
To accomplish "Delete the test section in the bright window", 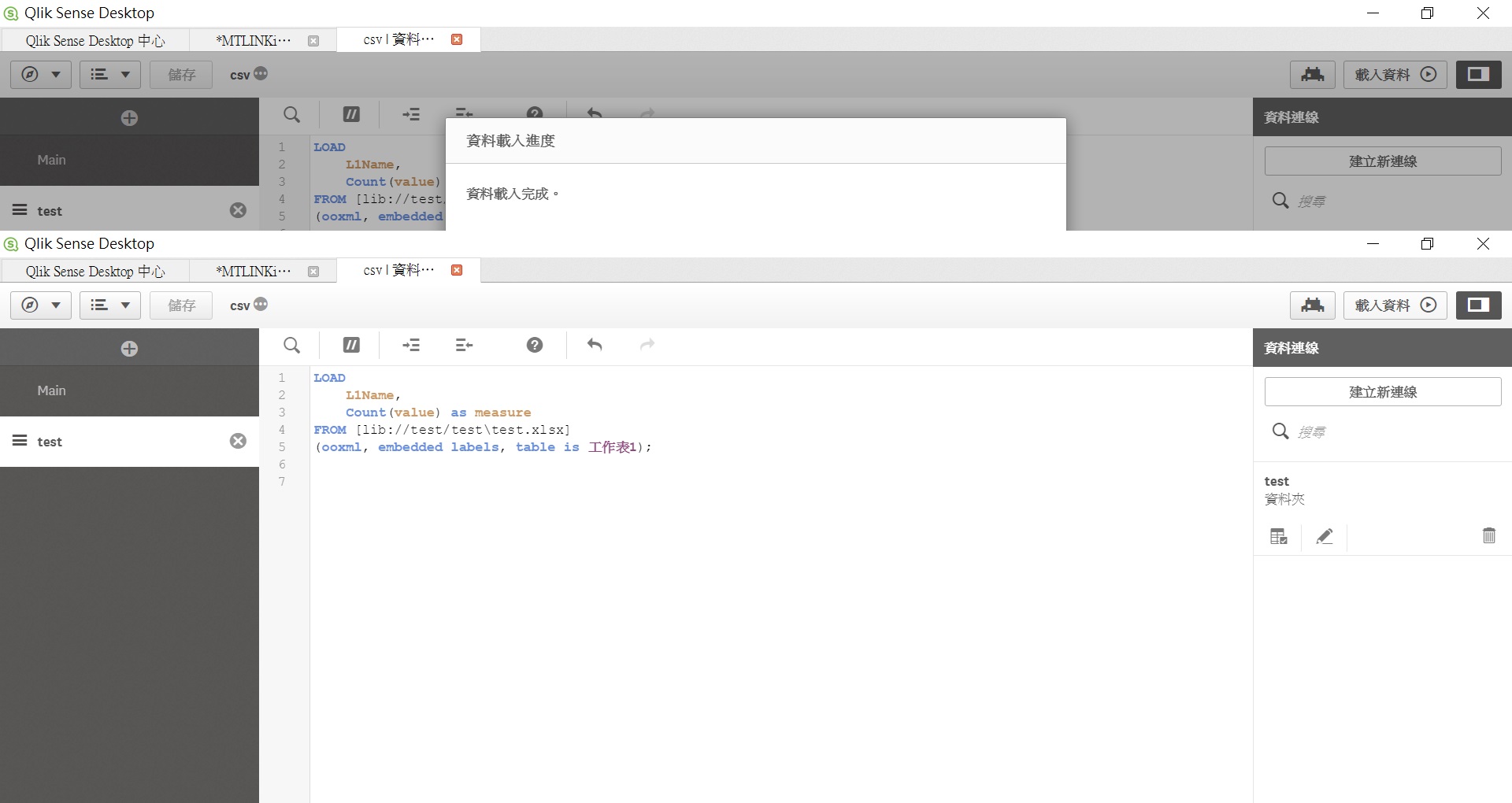I will pos(238,441).
